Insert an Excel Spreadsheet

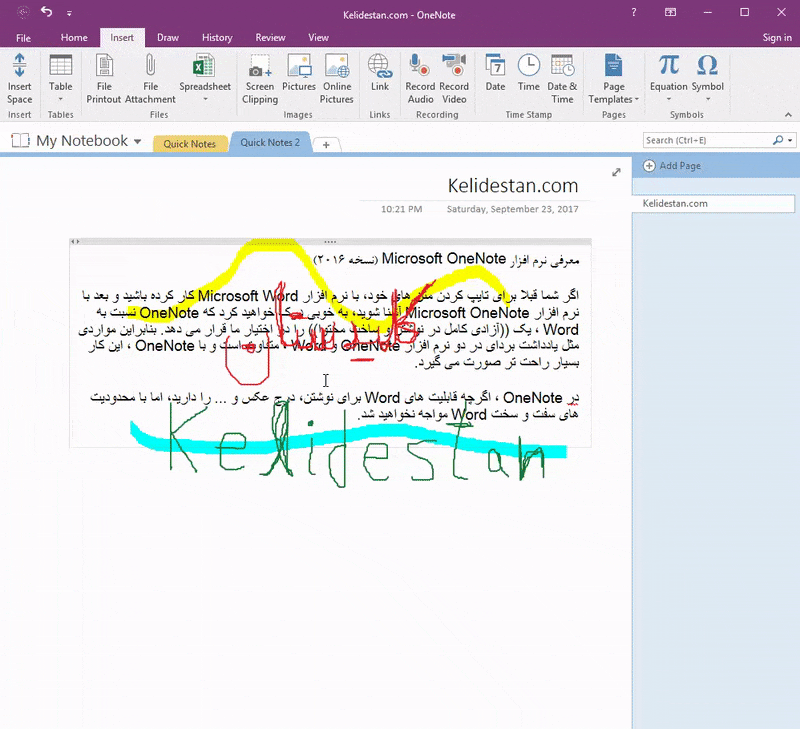[x=205, y=79]
